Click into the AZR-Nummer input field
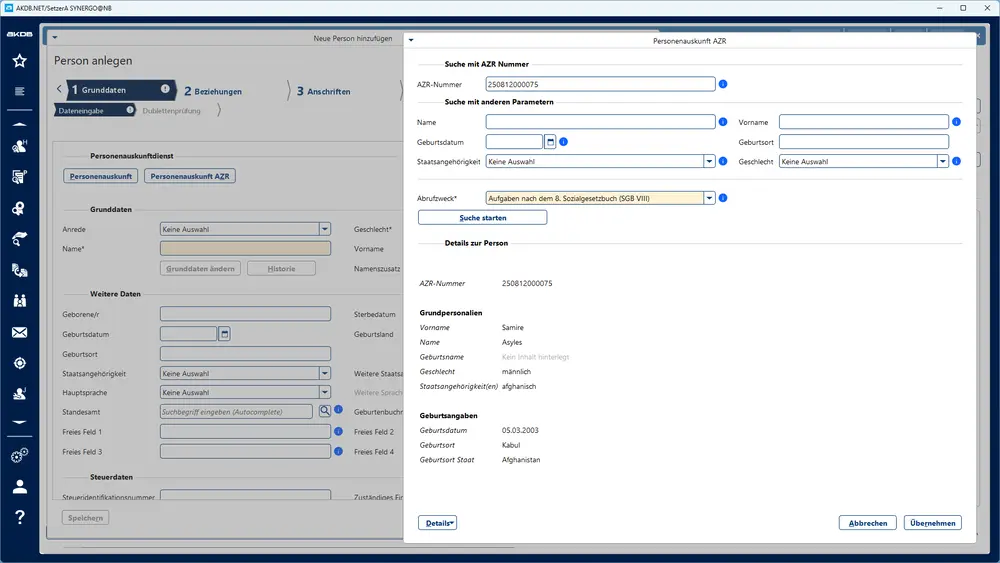The height and width of the screenshot is (563, 1000). 600,84
